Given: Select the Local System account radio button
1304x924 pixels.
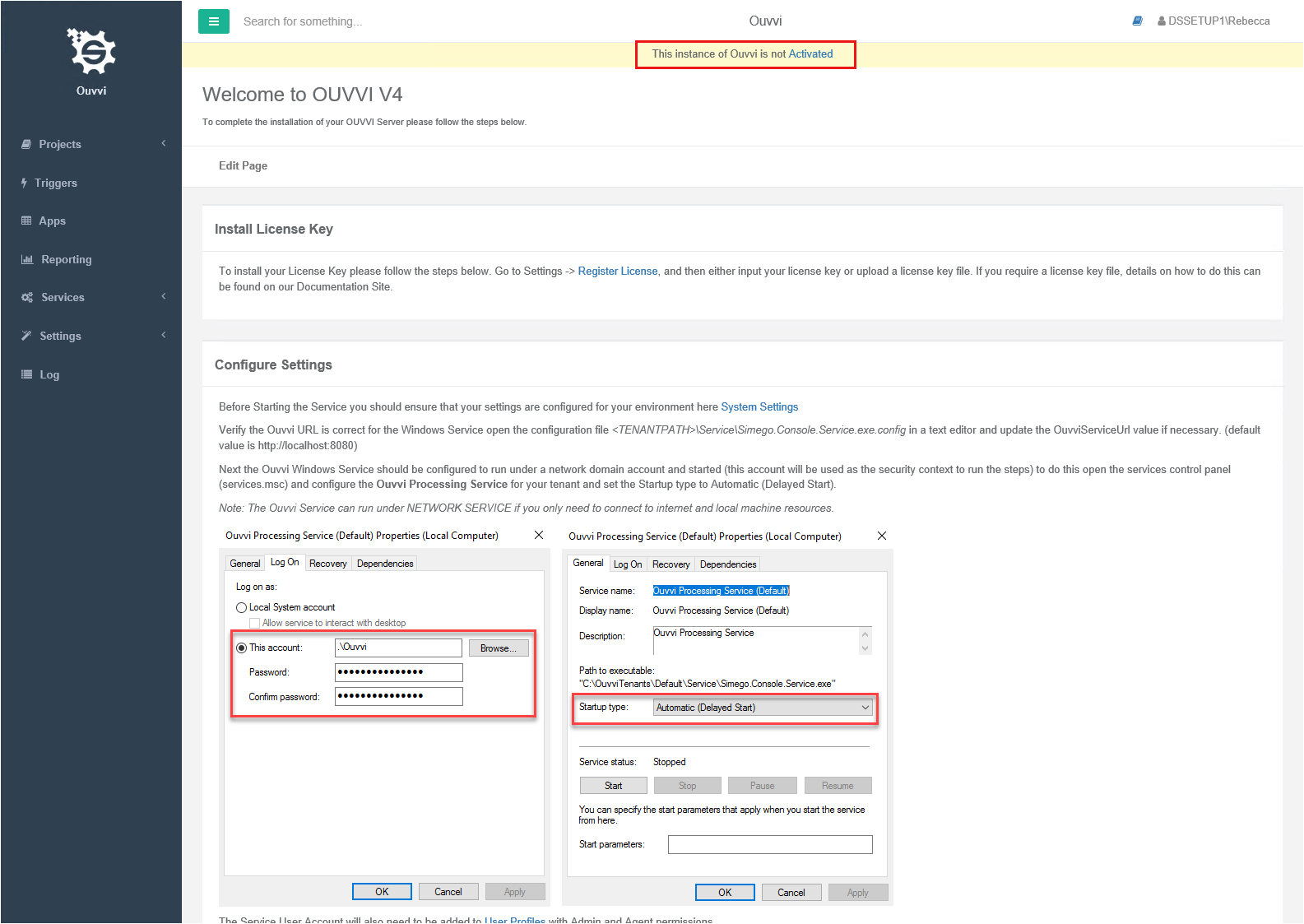Looking at the screenshot, I should (x=241, y=607).
